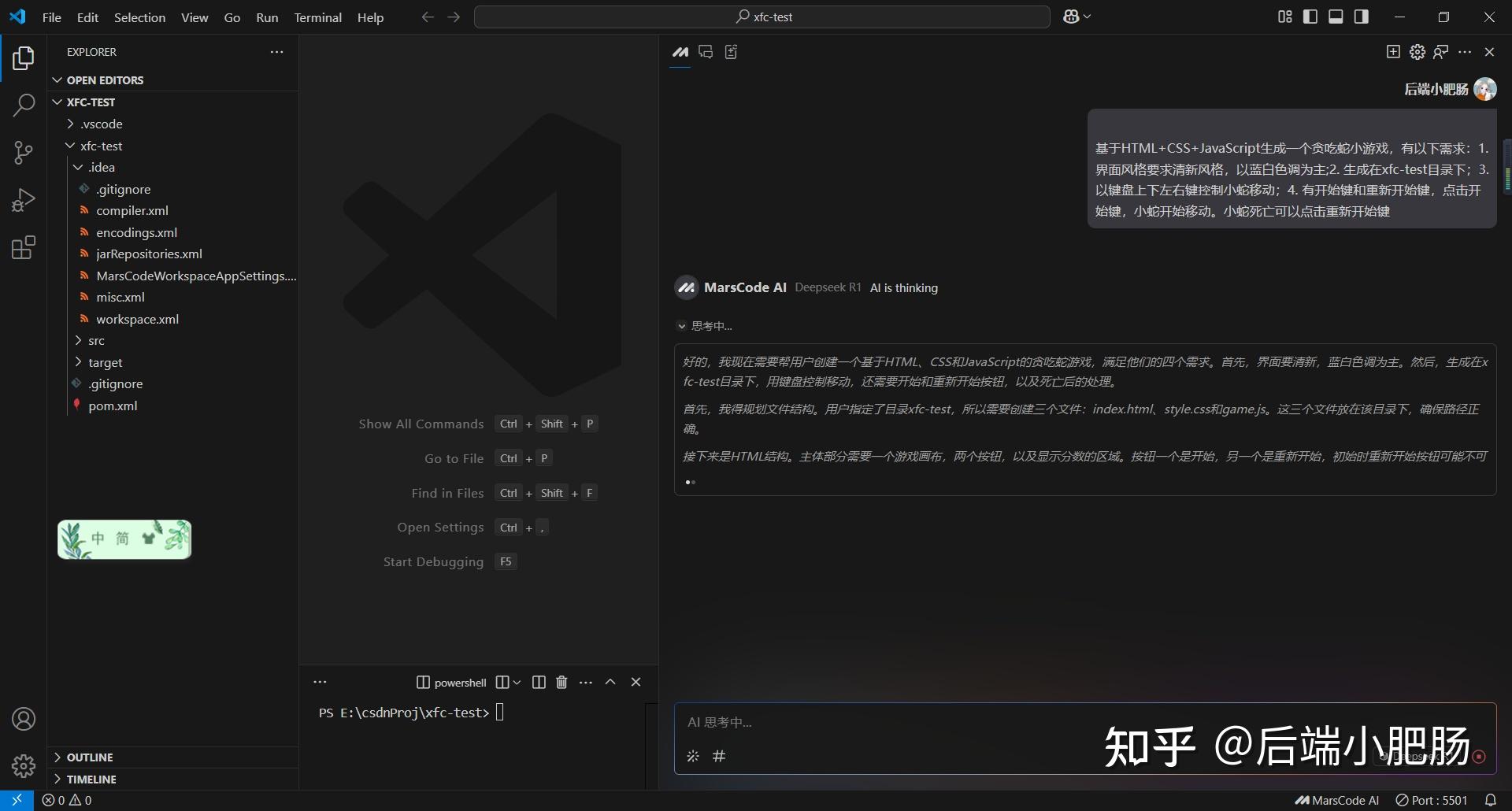Open the Terminal menu
The height and width of the screenshot is (811, 1512).
click(317, 17)
